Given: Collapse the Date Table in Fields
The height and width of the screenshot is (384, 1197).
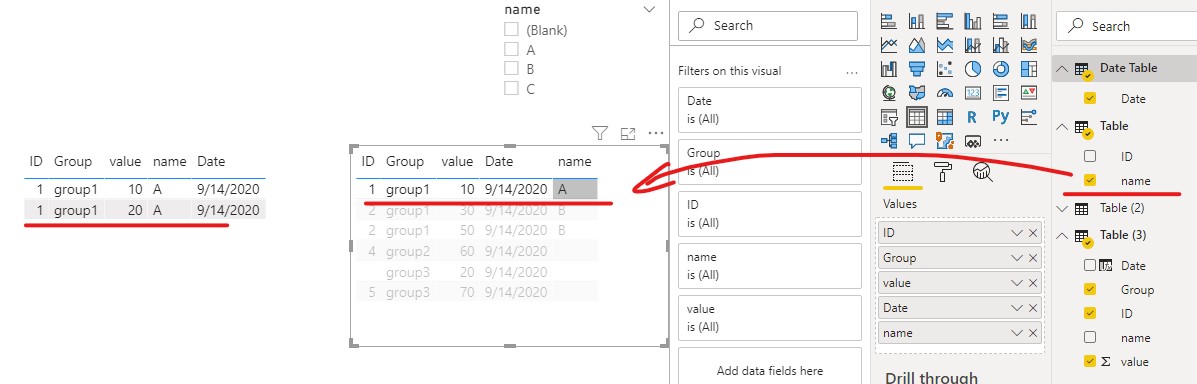Looking at the screenshot, I should [1062, 69].
